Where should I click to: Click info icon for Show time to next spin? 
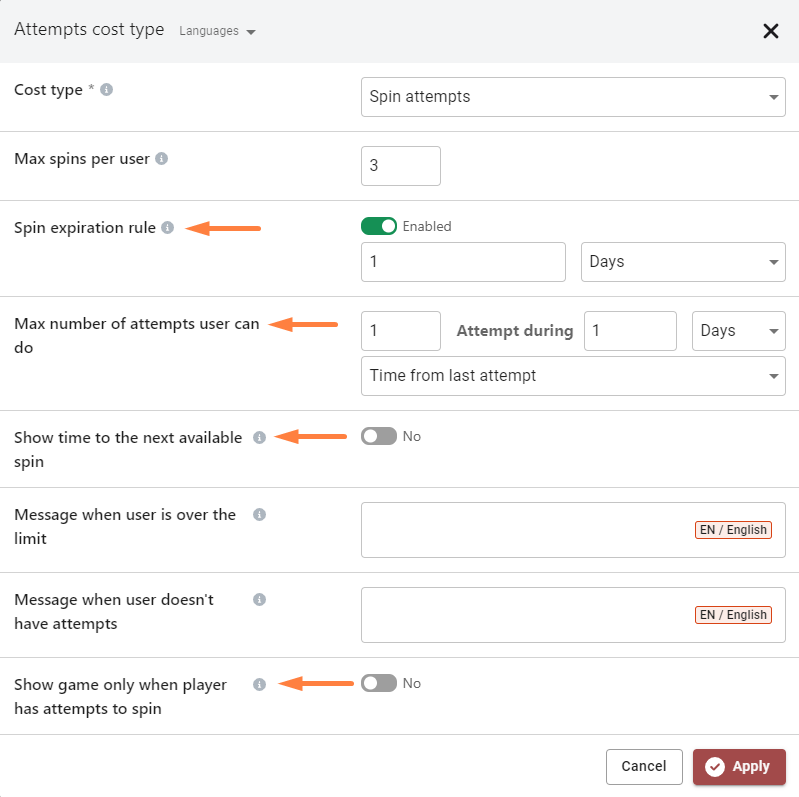pos(259,438)
